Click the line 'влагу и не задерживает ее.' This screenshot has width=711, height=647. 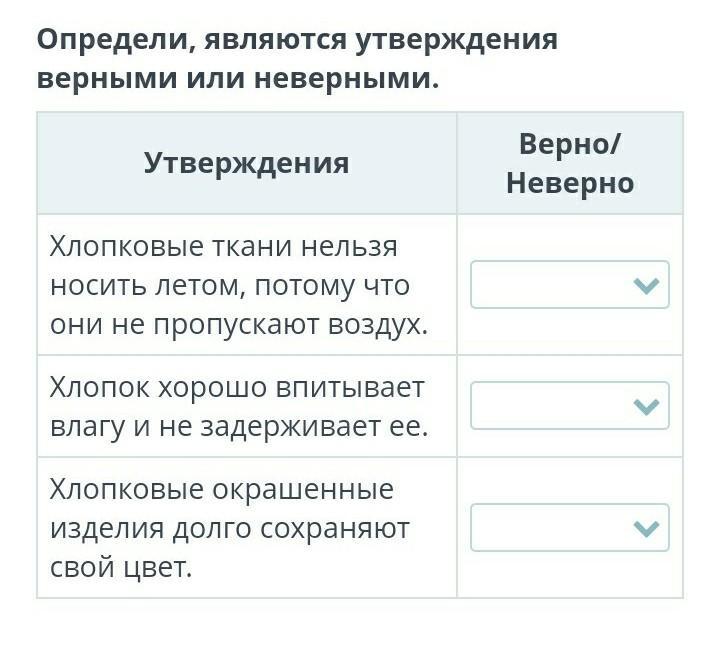click(239, 427)
